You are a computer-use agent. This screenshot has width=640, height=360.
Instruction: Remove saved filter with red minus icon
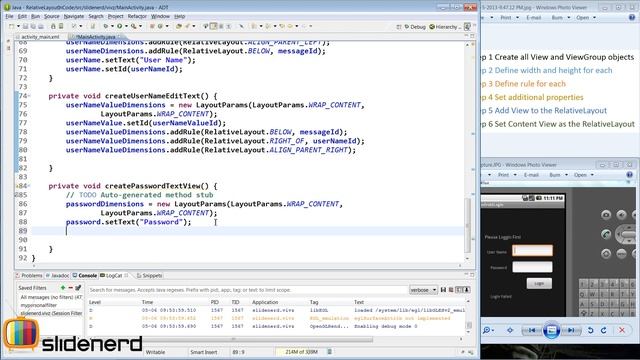coord(70,288)
